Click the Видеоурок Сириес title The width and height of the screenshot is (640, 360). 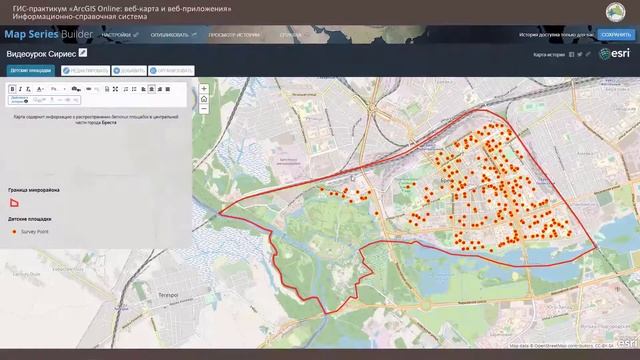(x=41, y=54)
